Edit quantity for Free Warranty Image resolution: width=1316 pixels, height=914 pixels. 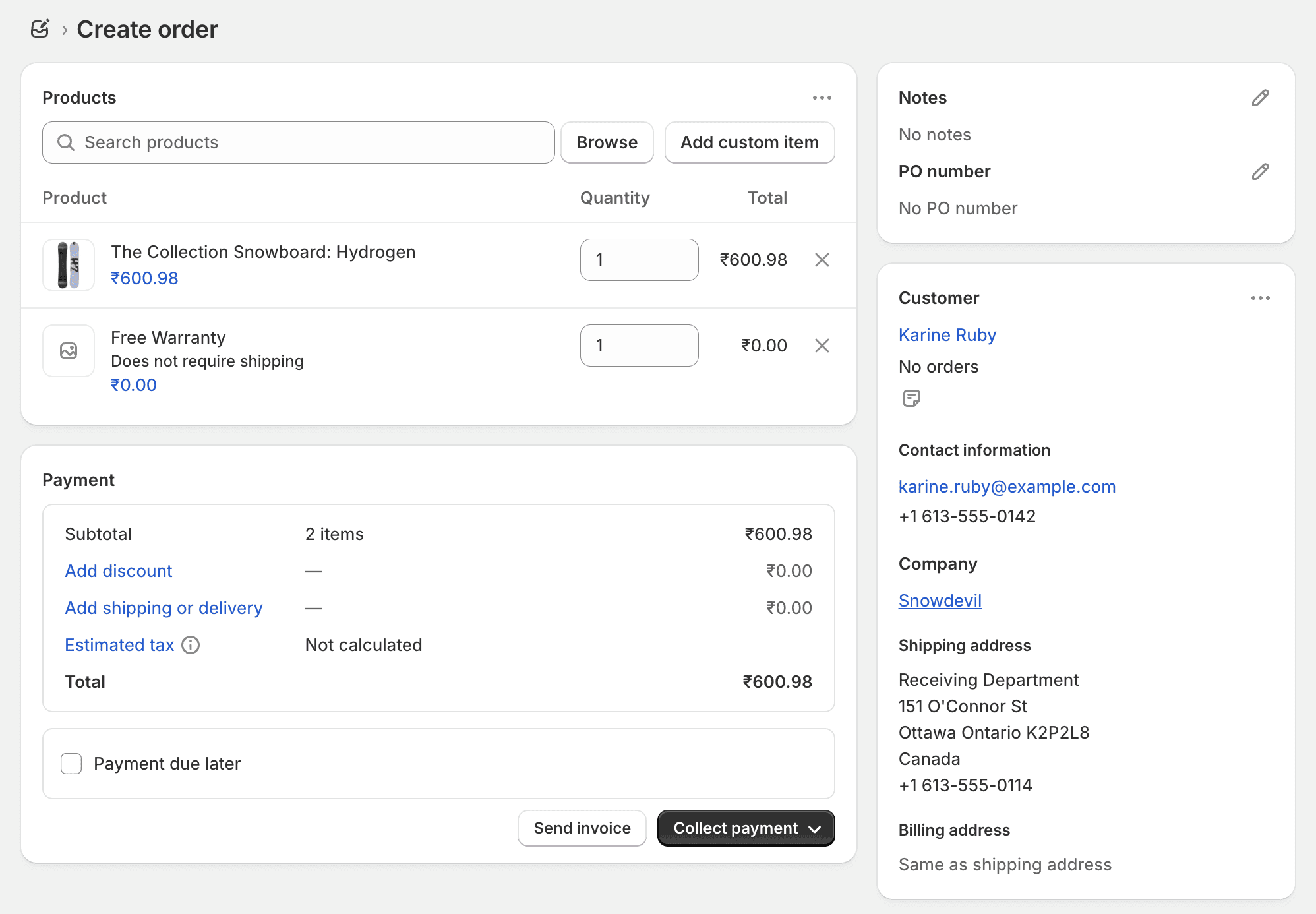pos(639,346)
